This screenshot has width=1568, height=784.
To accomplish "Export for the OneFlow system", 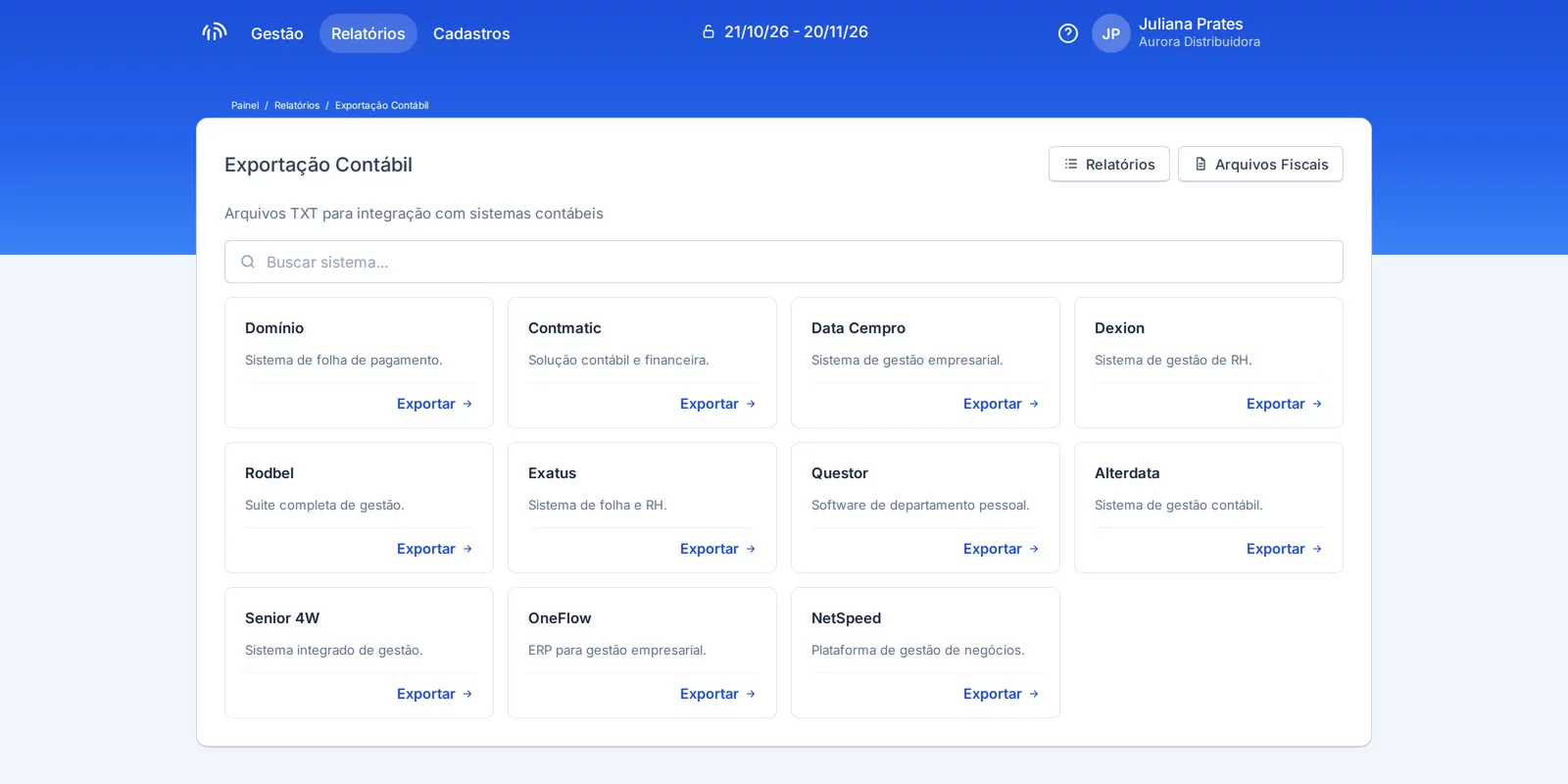I will [x=718, y=694].
